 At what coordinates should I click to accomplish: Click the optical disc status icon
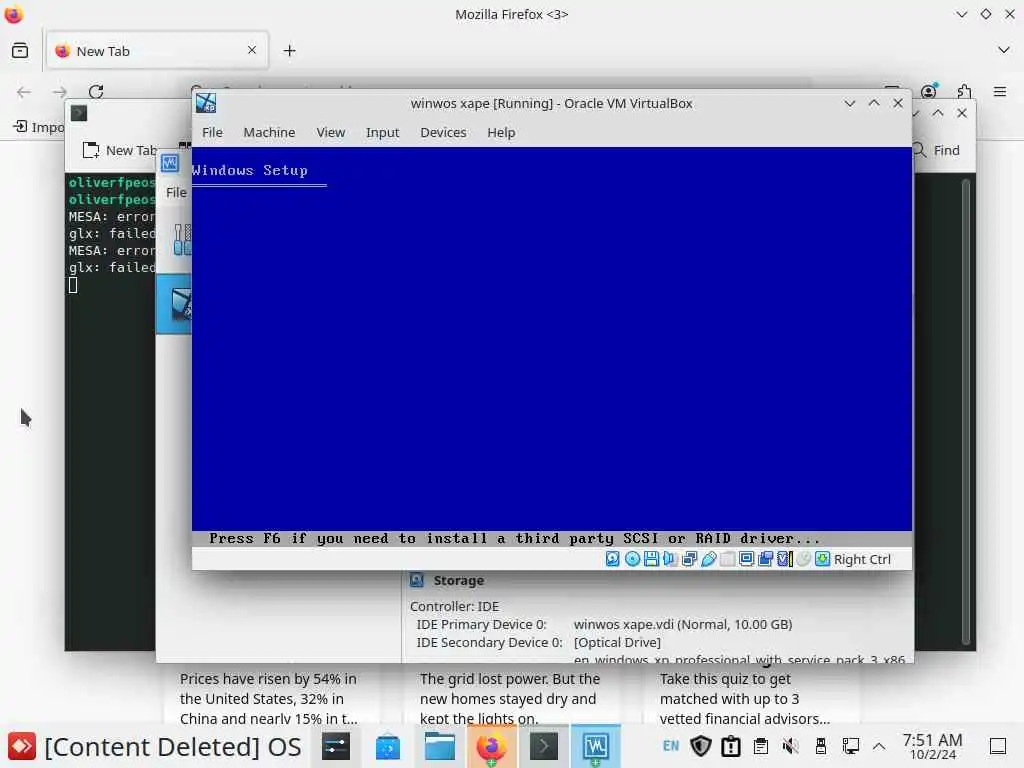[x=632, y=559]
